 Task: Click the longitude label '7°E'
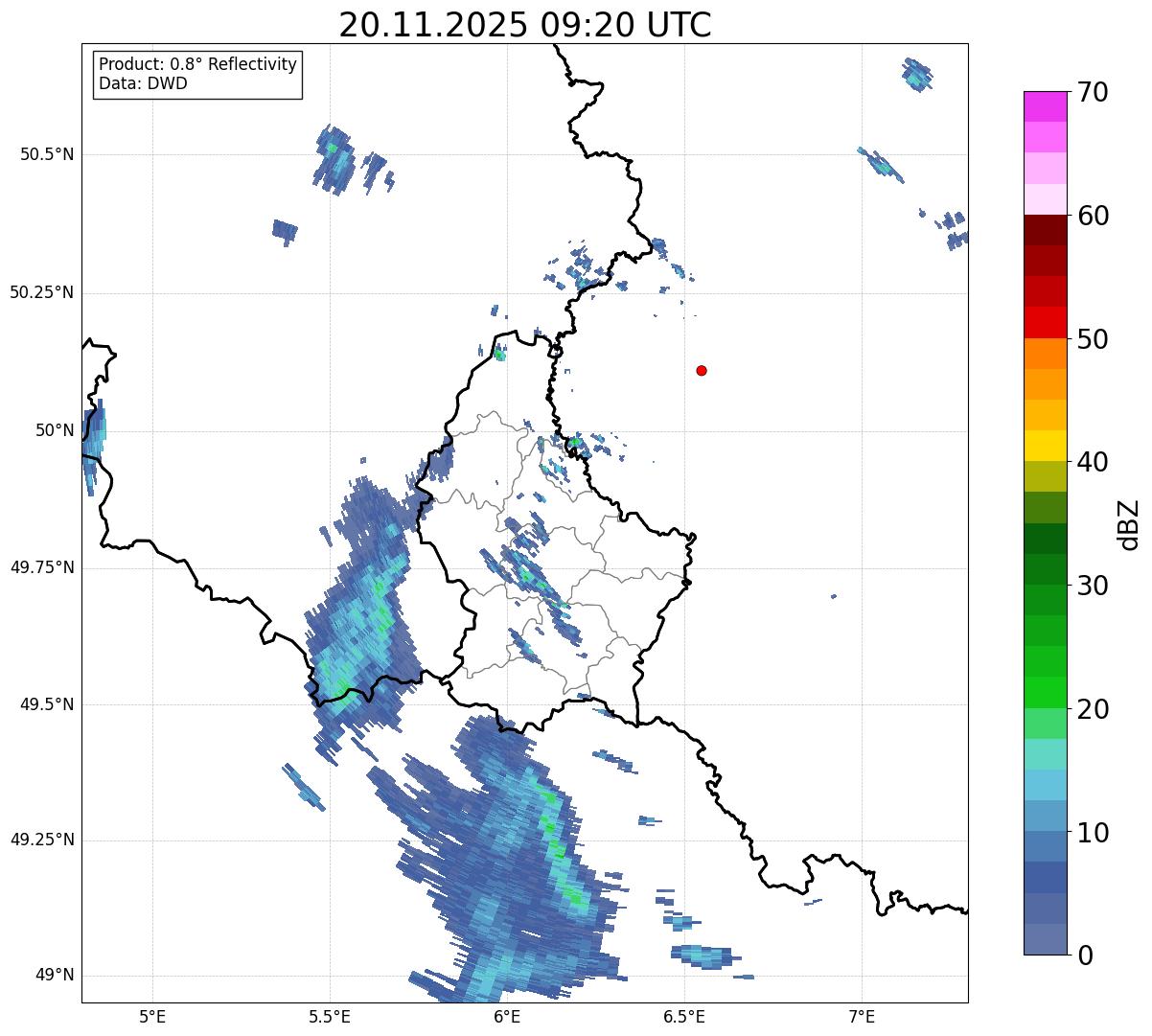863,1016
